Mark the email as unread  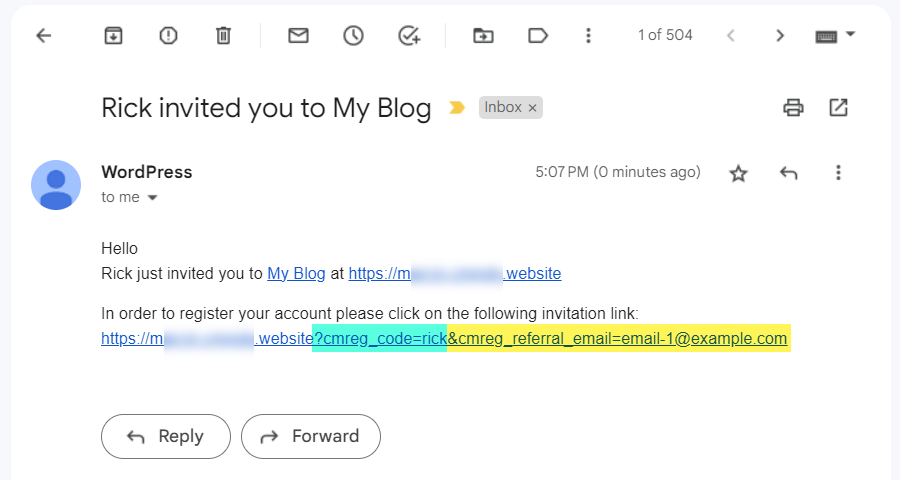tap(298, 36)
